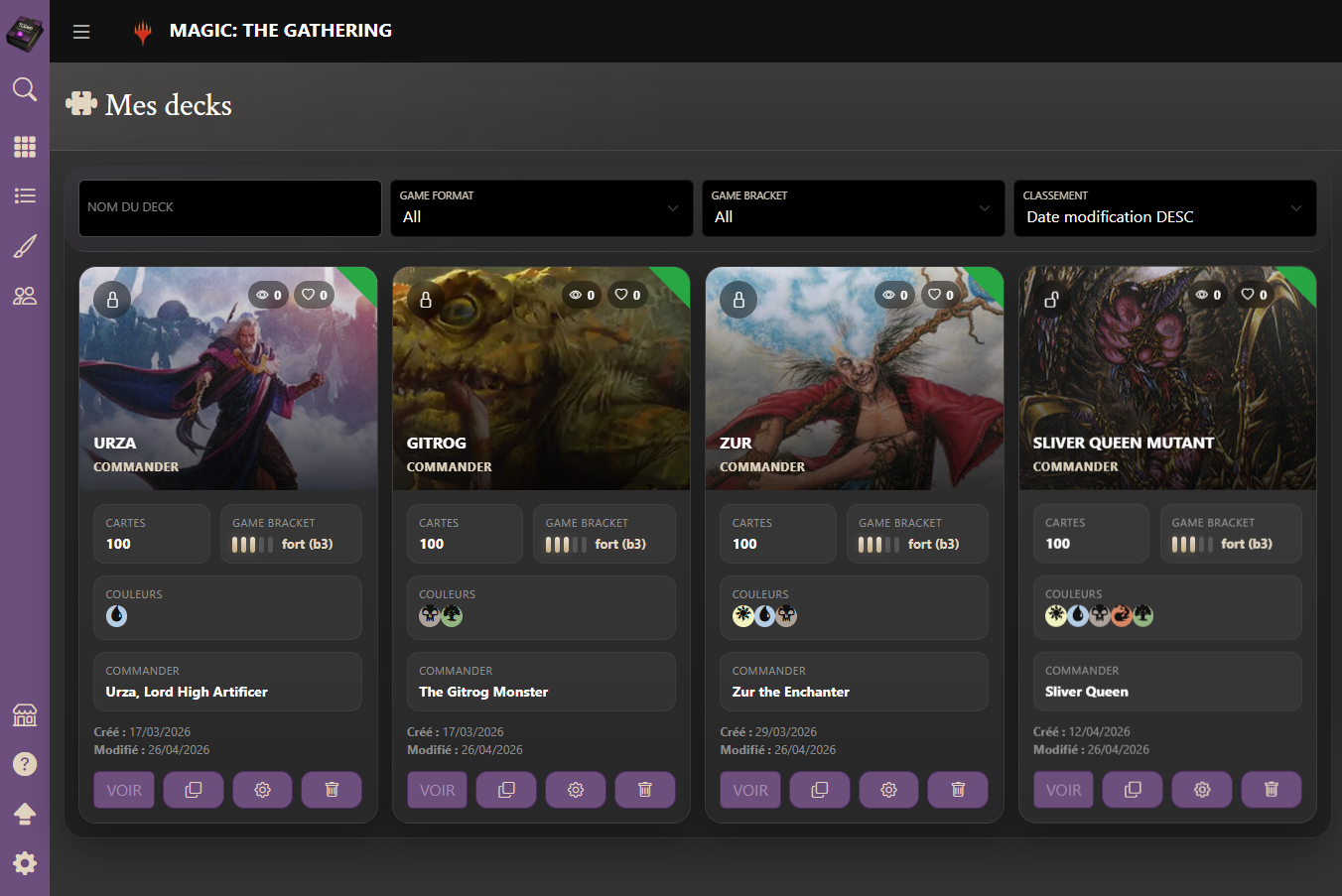Duplicate the Gitrog deck
Viewport: 1342px width, 896px height.
506,790
